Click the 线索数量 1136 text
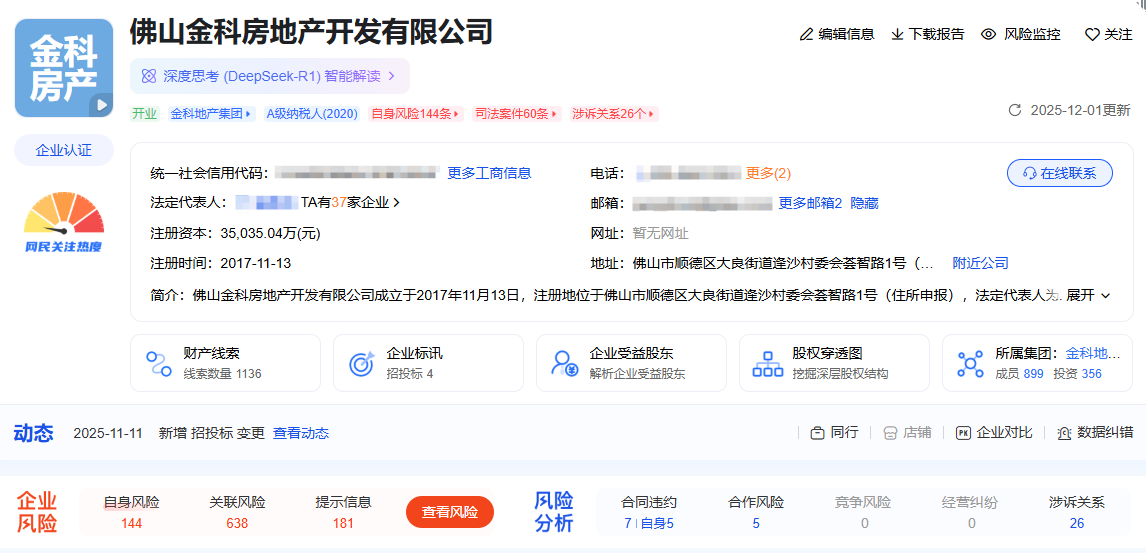This screenshot has height=553, width=1146. click(x=222, y=374)
